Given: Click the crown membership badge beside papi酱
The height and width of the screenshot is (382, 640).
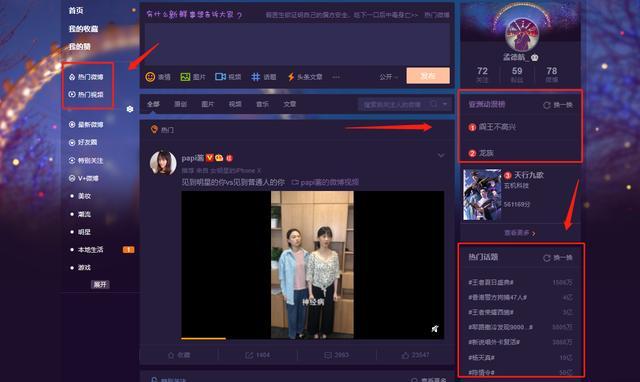Looking at the screenshot, I should [219, 158].
